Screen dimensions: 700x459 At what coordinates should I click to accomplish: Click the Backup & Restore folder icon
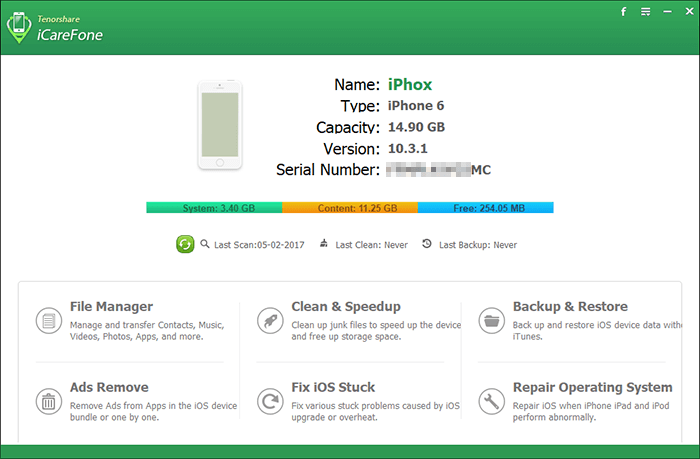(x=490, y=321)
